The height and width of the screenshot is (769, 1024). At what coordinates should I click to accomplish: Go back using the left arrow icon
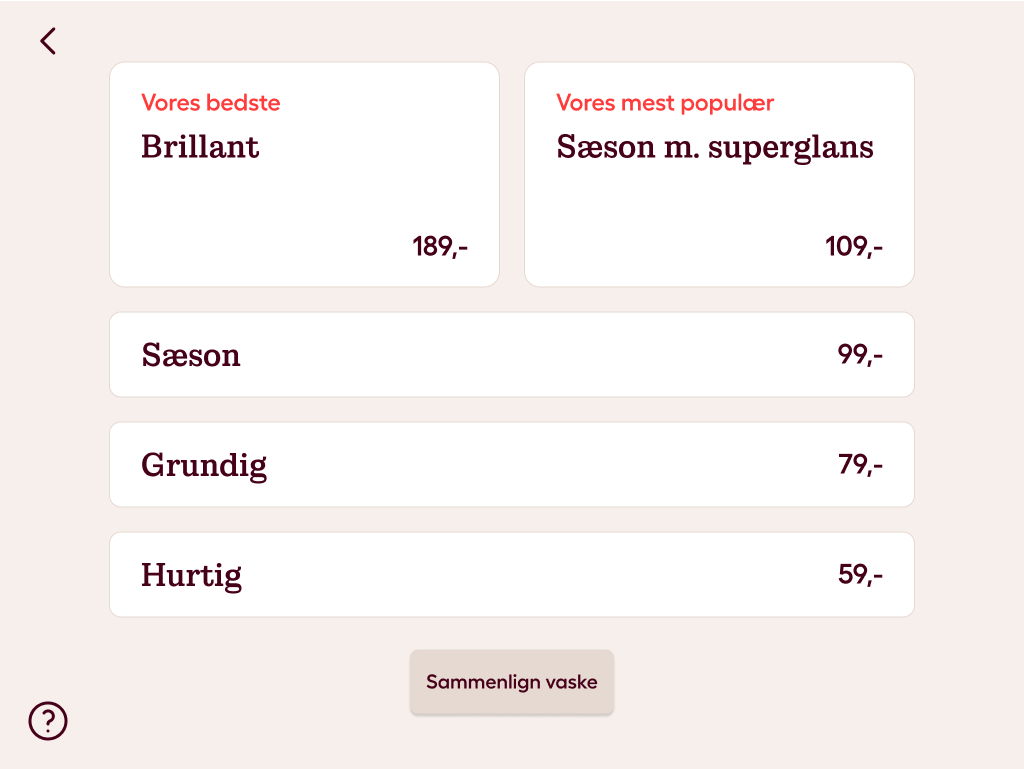pyautogui.click(x=48, y=41)
